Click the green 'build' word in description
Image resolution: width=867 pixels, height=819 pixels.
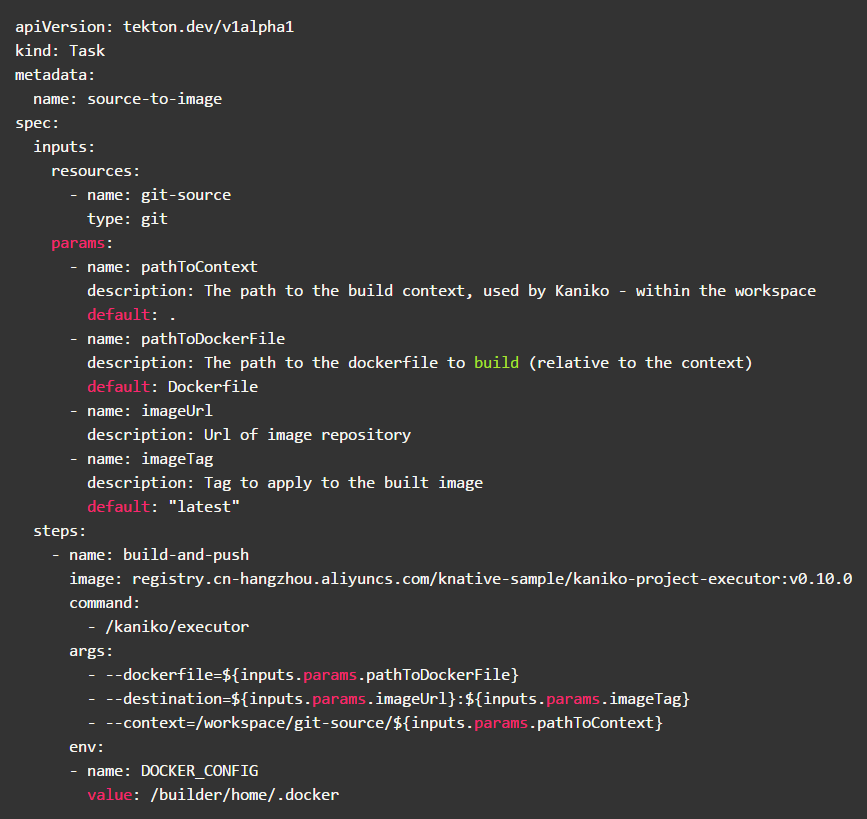click(496, 363)
